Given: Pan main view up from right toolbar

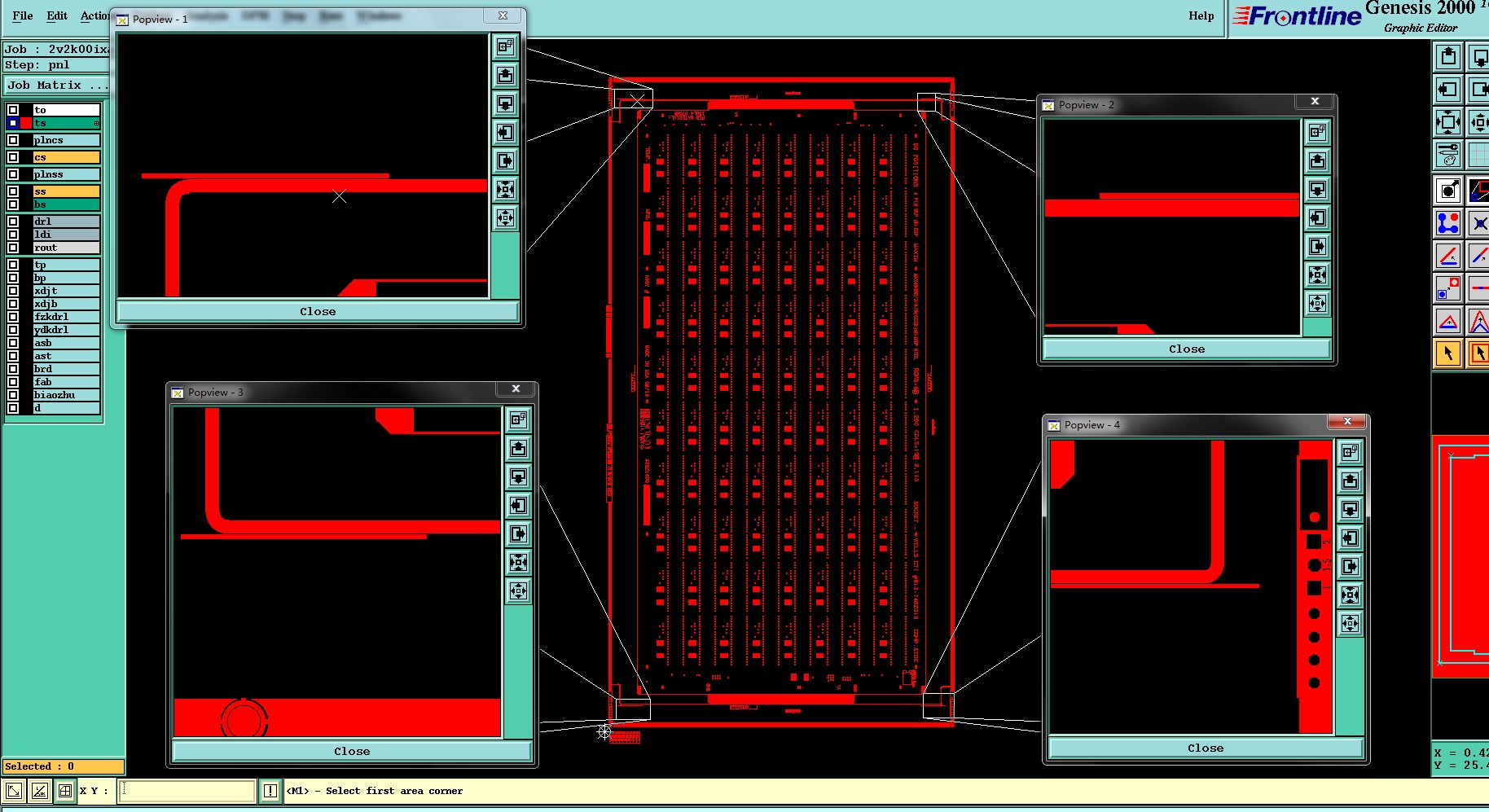Looking at the screenshot, I should (x=1448, y=57).
